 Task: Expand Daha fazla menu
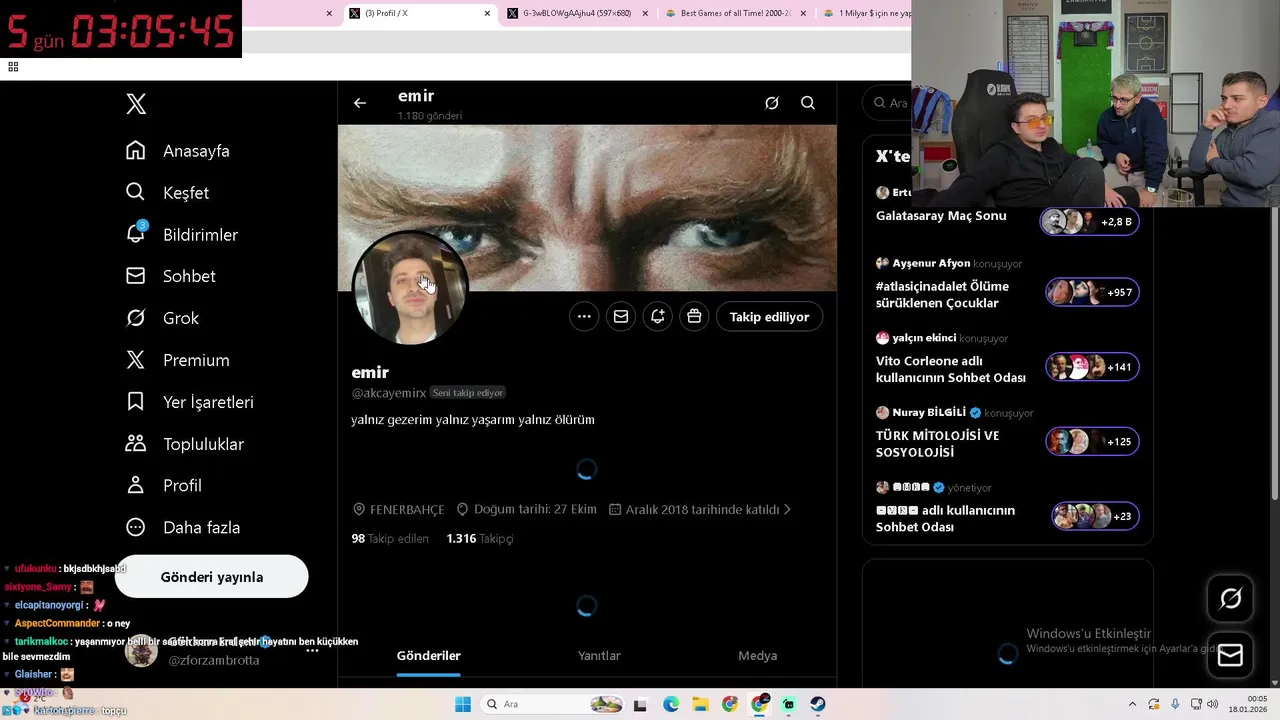point(183,527)
